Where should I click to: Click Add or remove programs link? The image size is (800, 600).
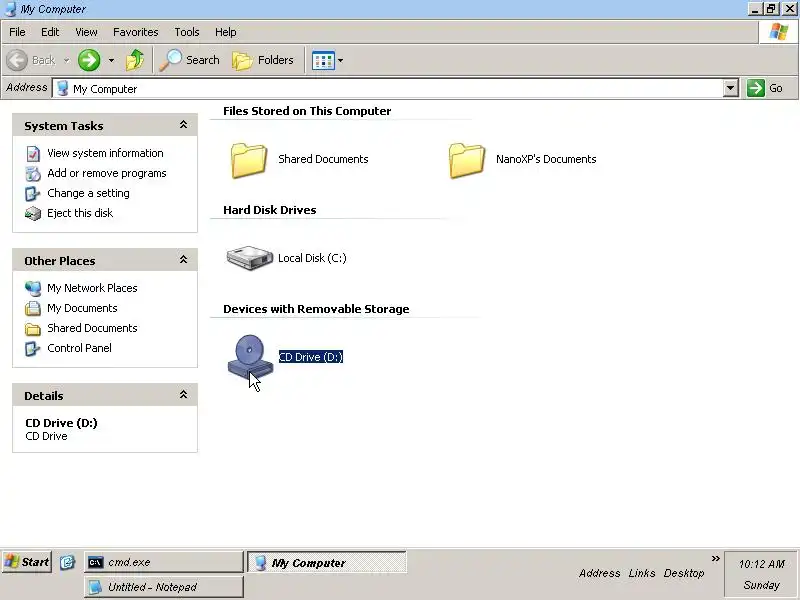pos(107,173)
